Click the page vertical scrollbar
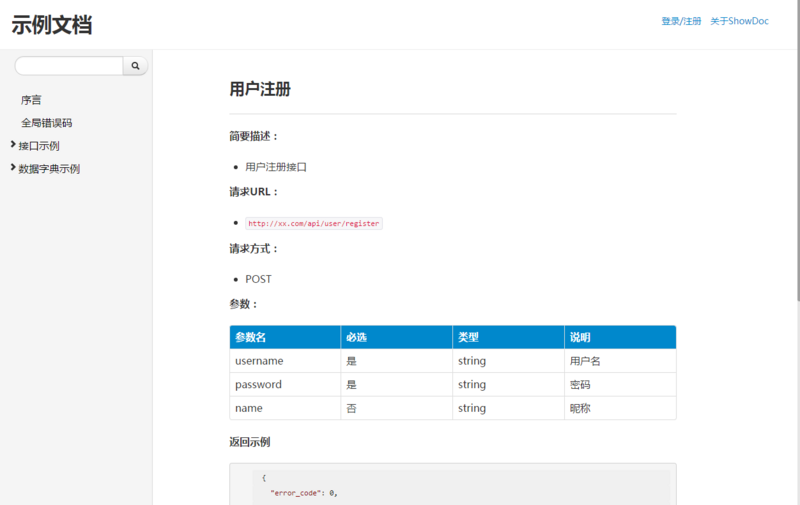The image size is (800, 505). 796,150
